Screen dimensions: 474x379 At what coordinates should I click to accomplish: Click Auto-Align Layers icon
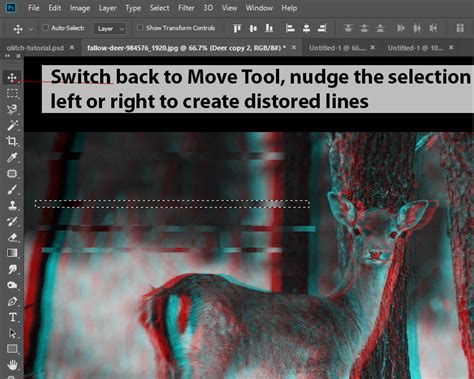tap(460, 28)
